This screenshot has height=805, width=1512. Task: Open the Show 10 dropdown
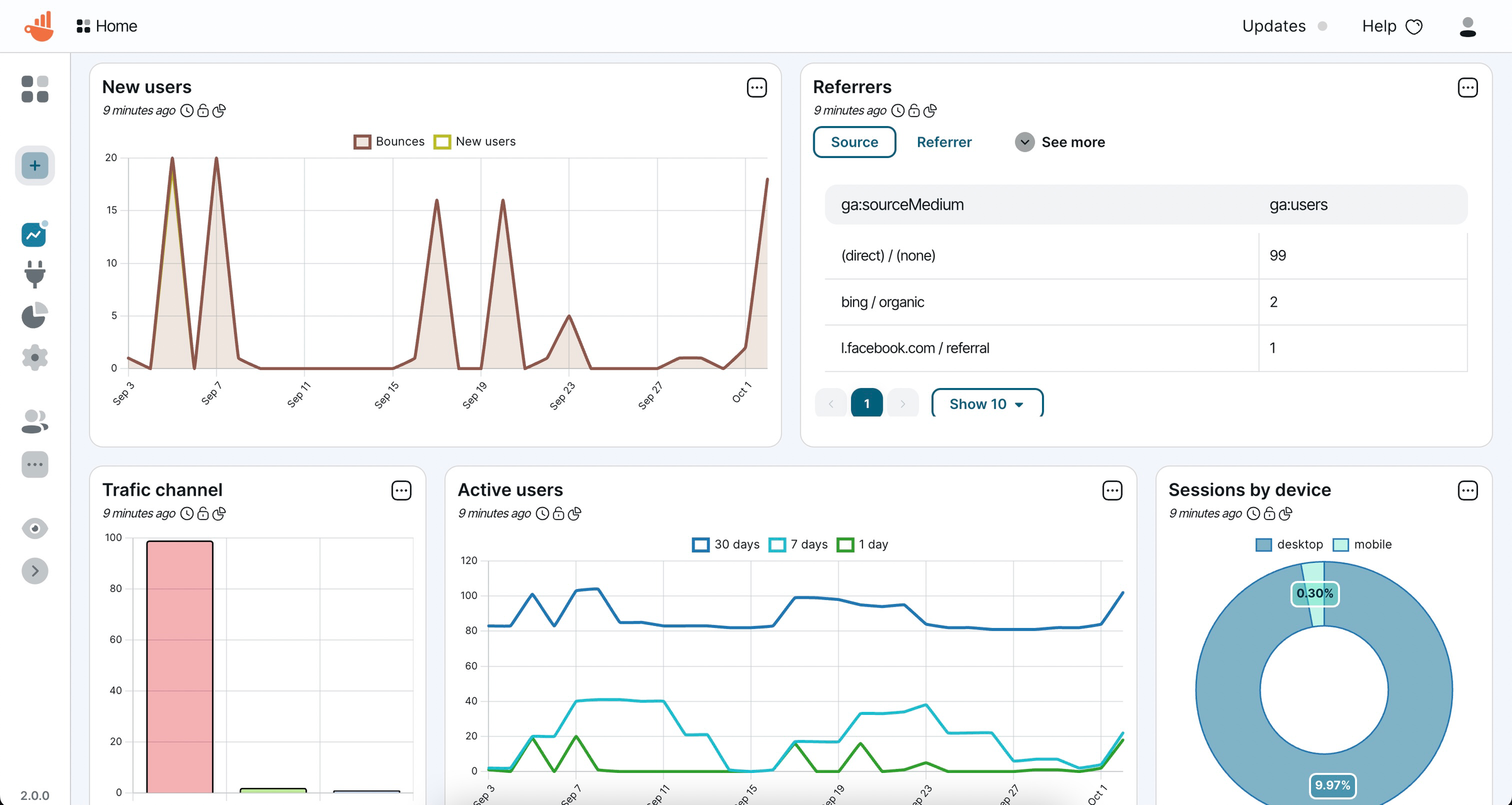[x=987, y=403]
